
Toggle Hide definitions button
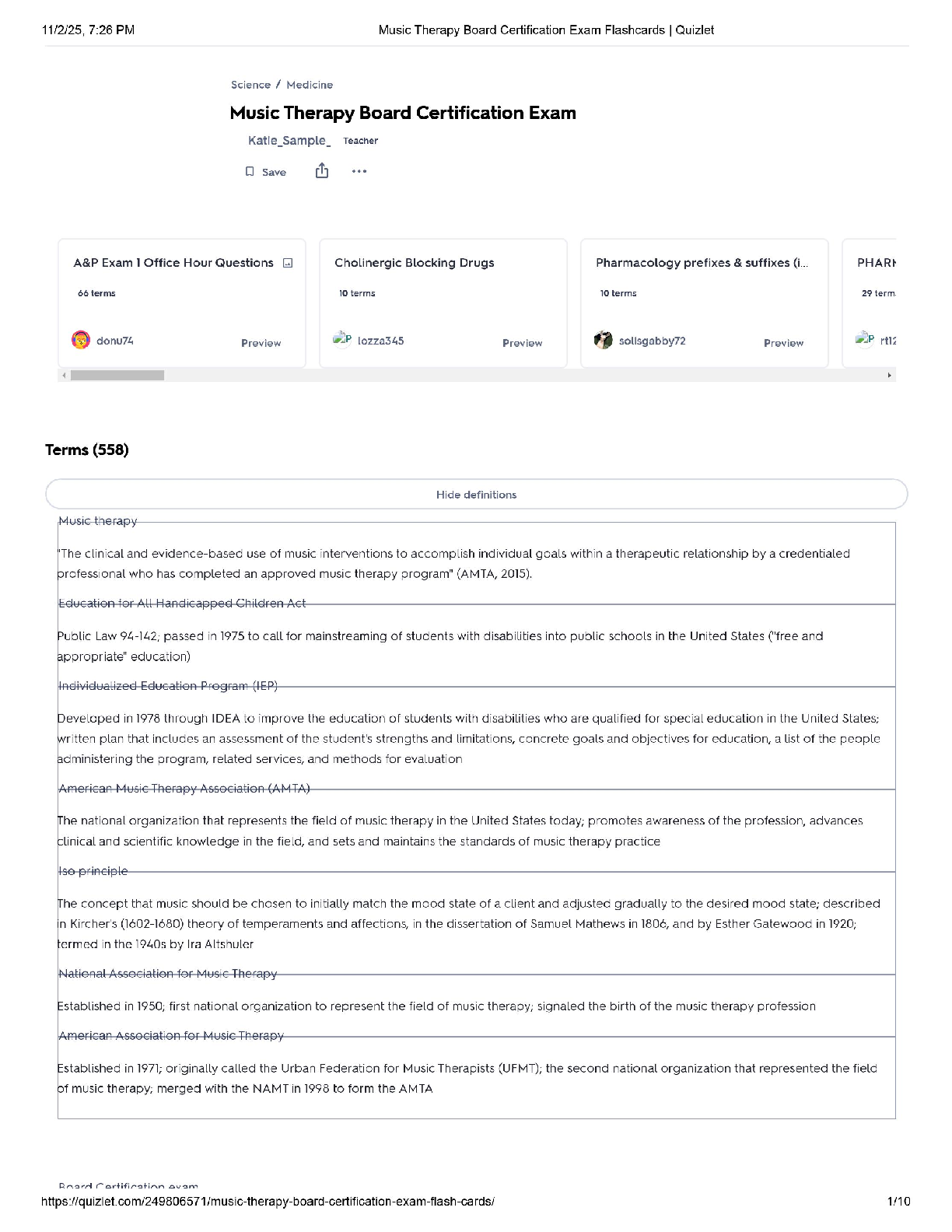click(x=476, y=495)
